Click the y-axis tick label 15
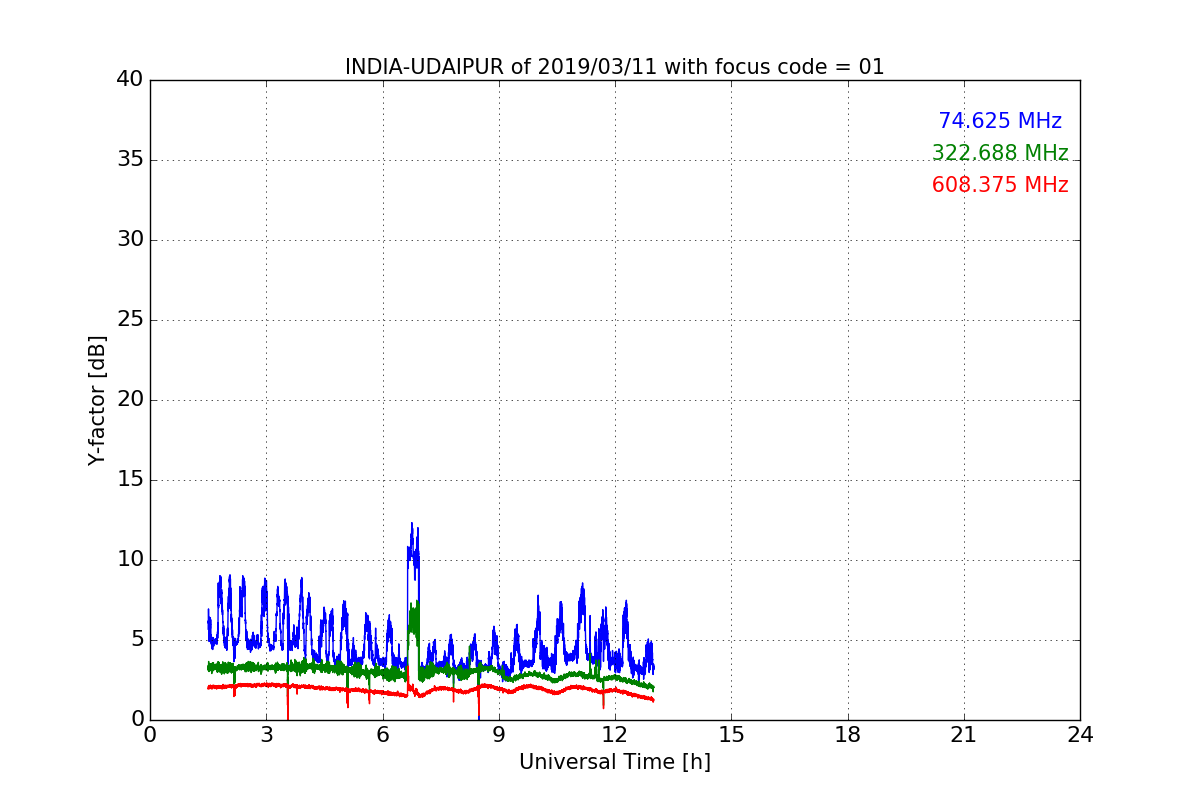Screen dimensions: 1200x800 coord(130,480)
